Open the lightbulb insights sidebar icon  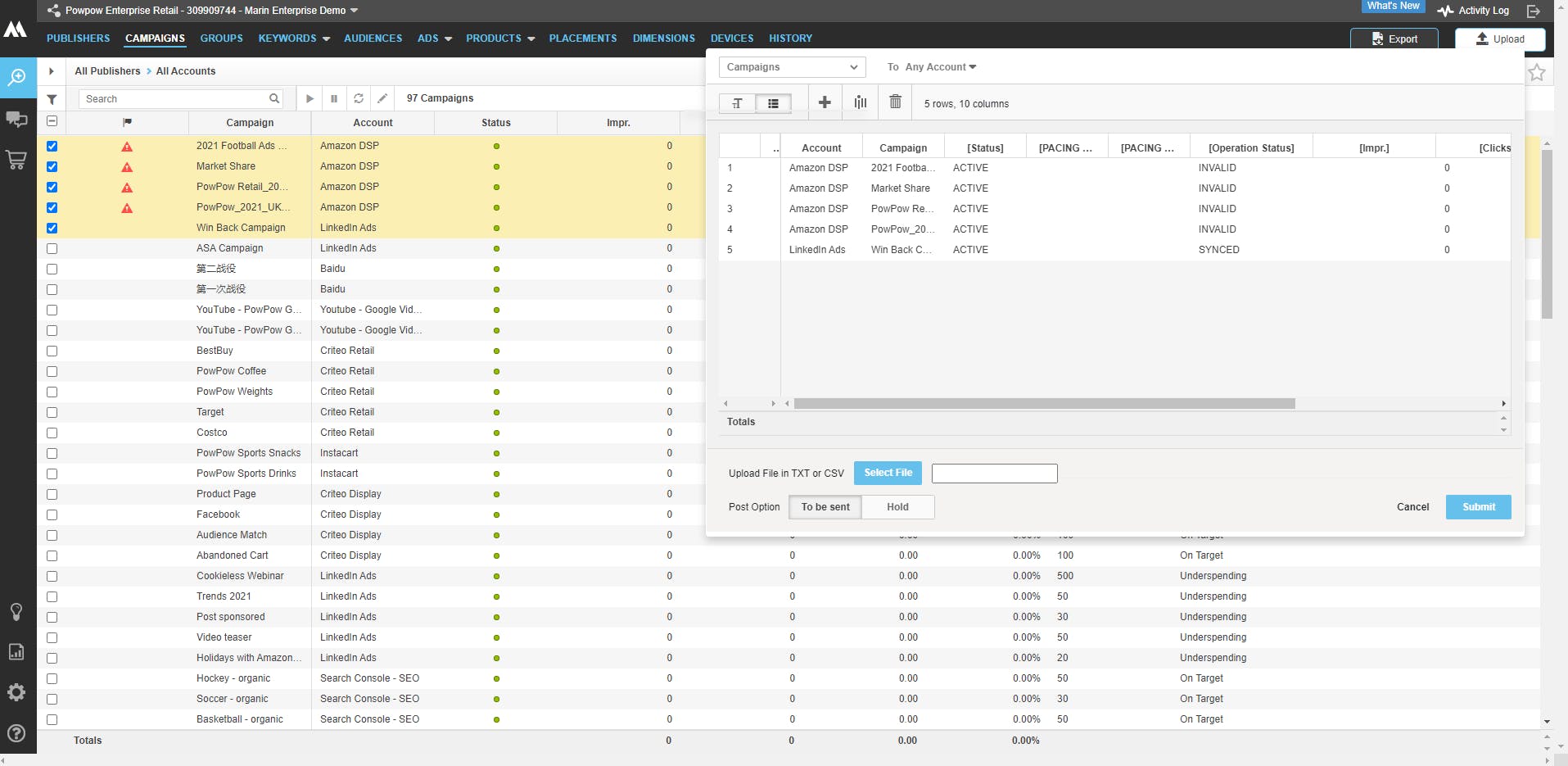(x=16, y=612)
